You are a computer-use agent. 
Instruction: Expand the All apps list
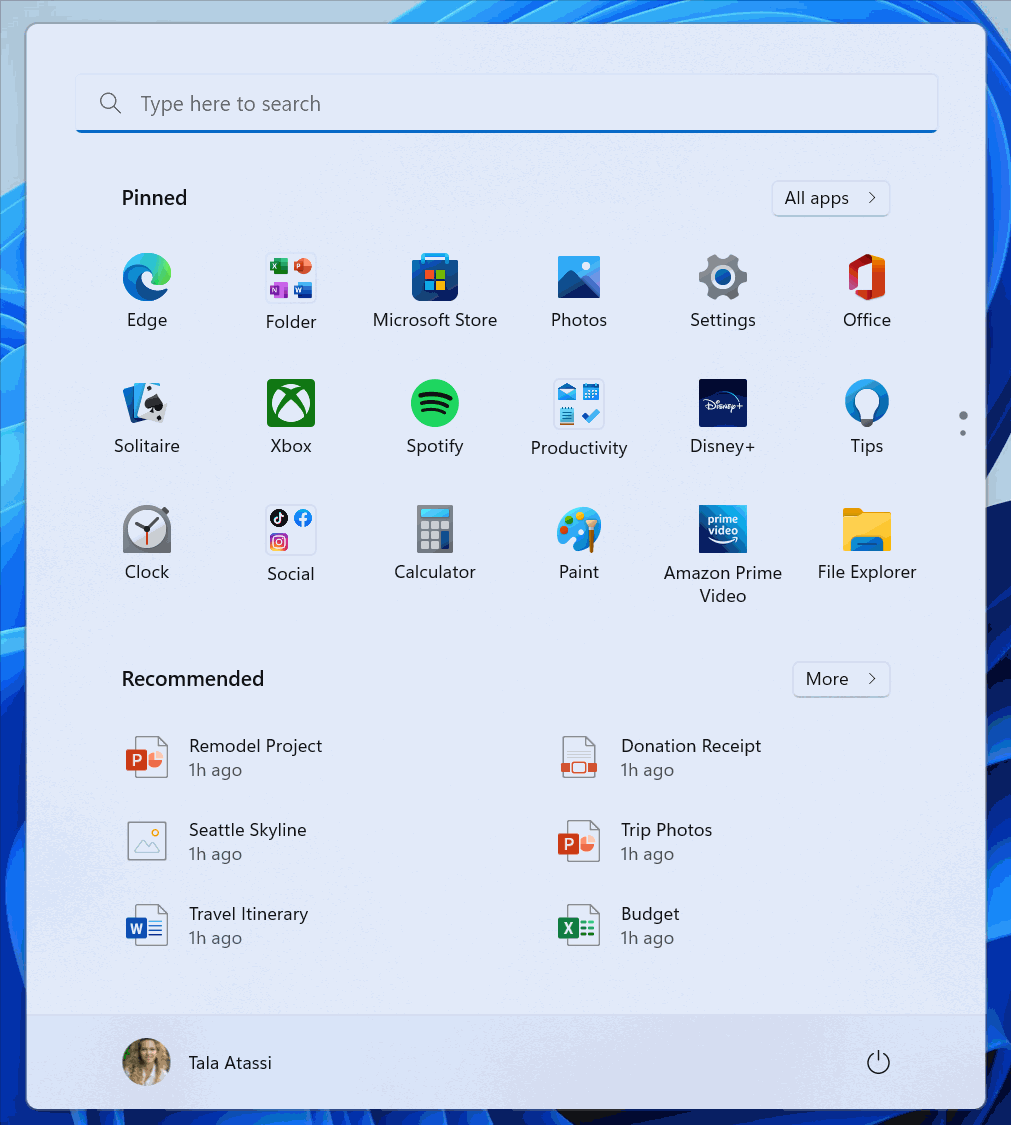[830, 198]
